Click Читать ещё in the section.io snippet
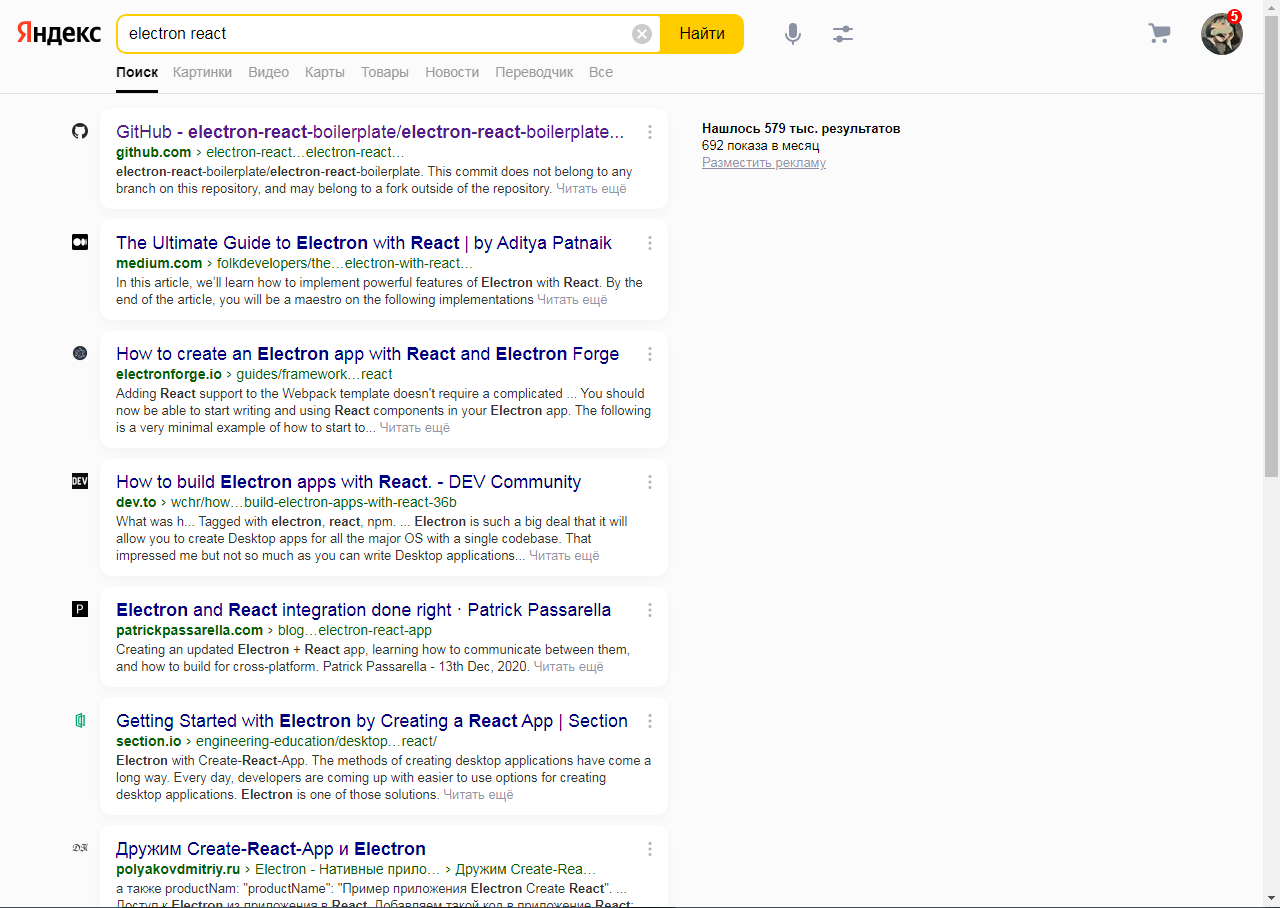The width and height of the screenshot is (1280, 908). [x=478, y=795]
